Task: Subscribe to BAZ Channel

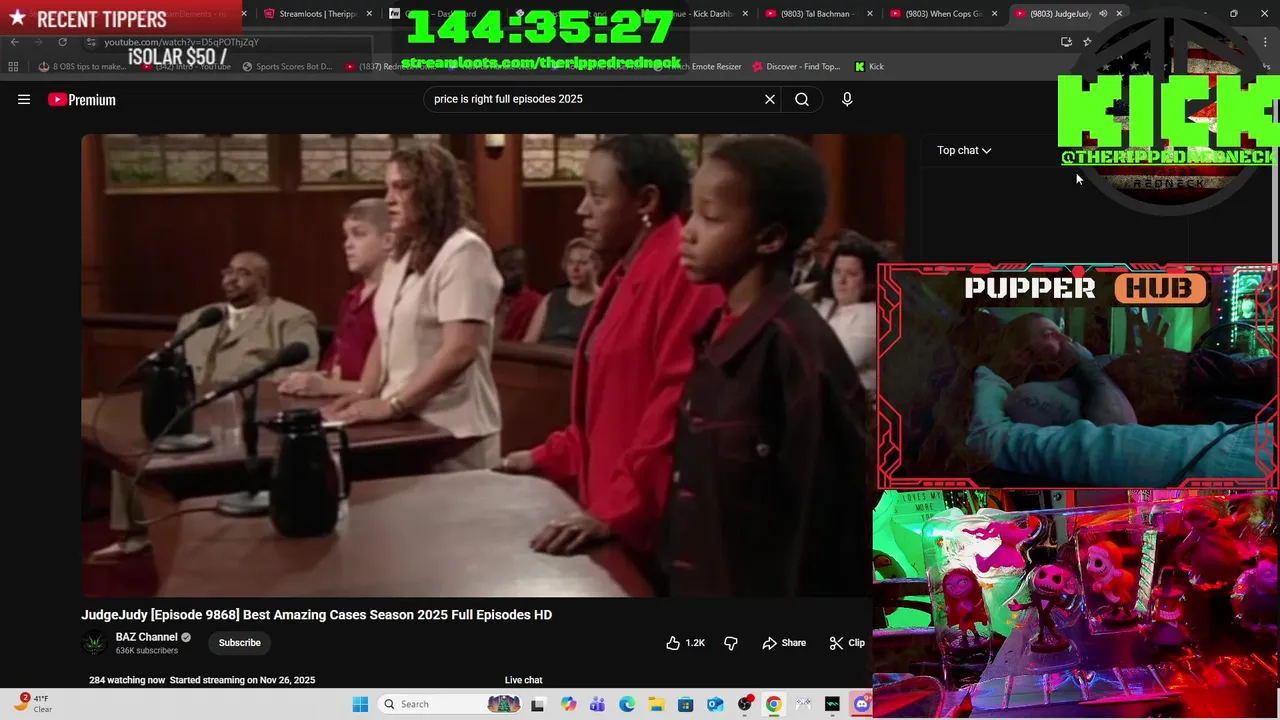Action: coord(239,643)
